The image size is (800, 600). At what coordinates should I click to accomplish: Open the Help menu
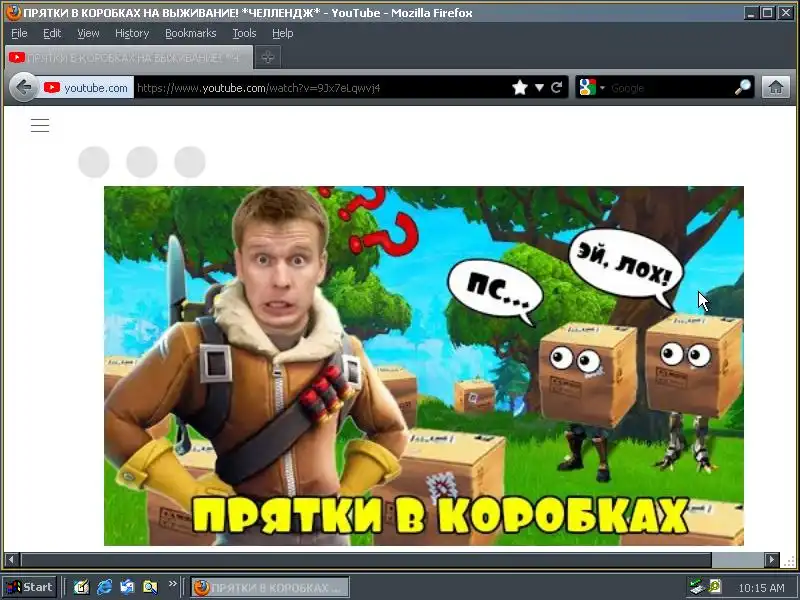(283, 33)
